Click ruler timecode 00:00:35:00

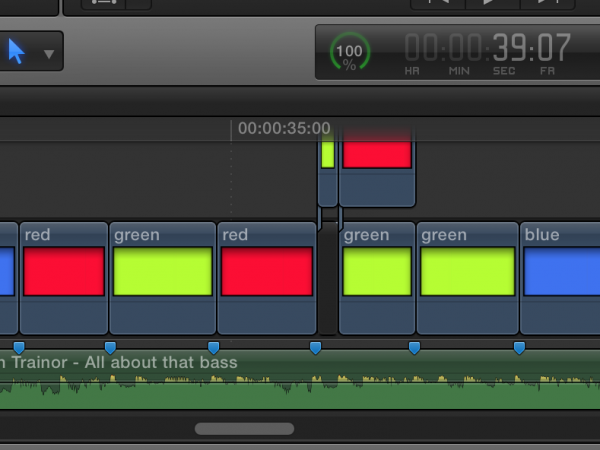click(284, 128)
